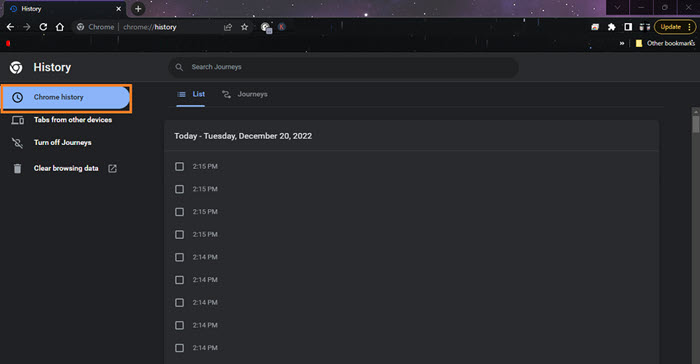Image resolution: width=700 pixels, height=364 pixels.
Task: Select the History browser tab
Action: tap(65, 8)
